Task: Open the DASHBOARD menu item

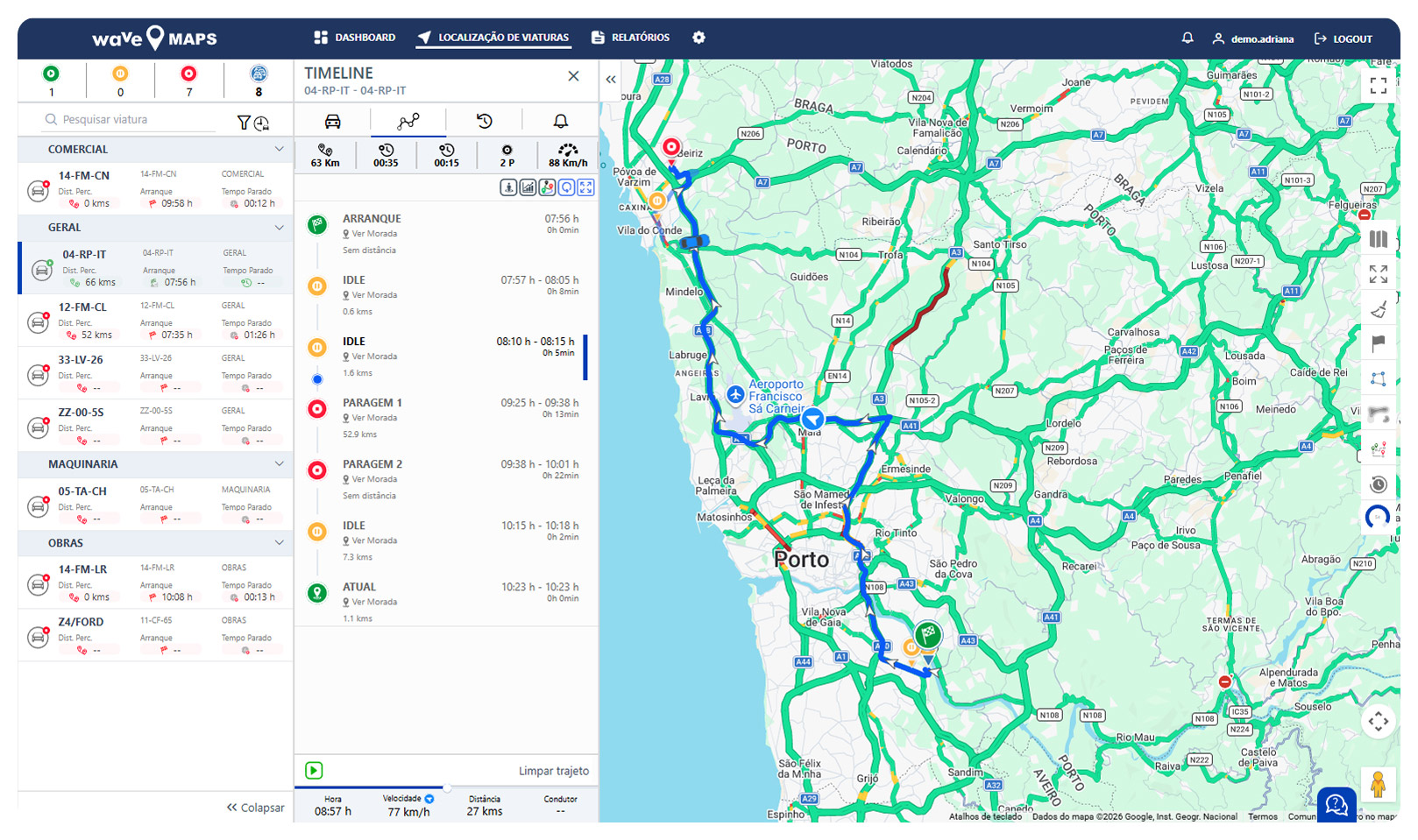Action: point(355,38)
